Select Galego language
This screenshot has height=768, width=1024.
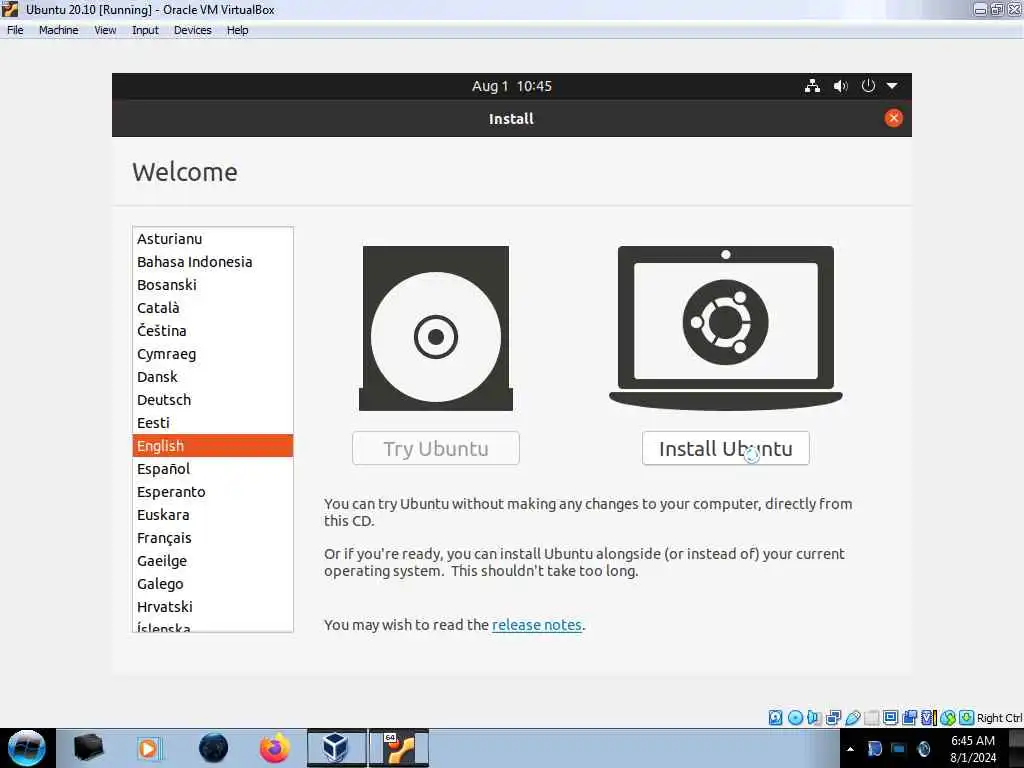pyautogui.click(x=213, y=584)
